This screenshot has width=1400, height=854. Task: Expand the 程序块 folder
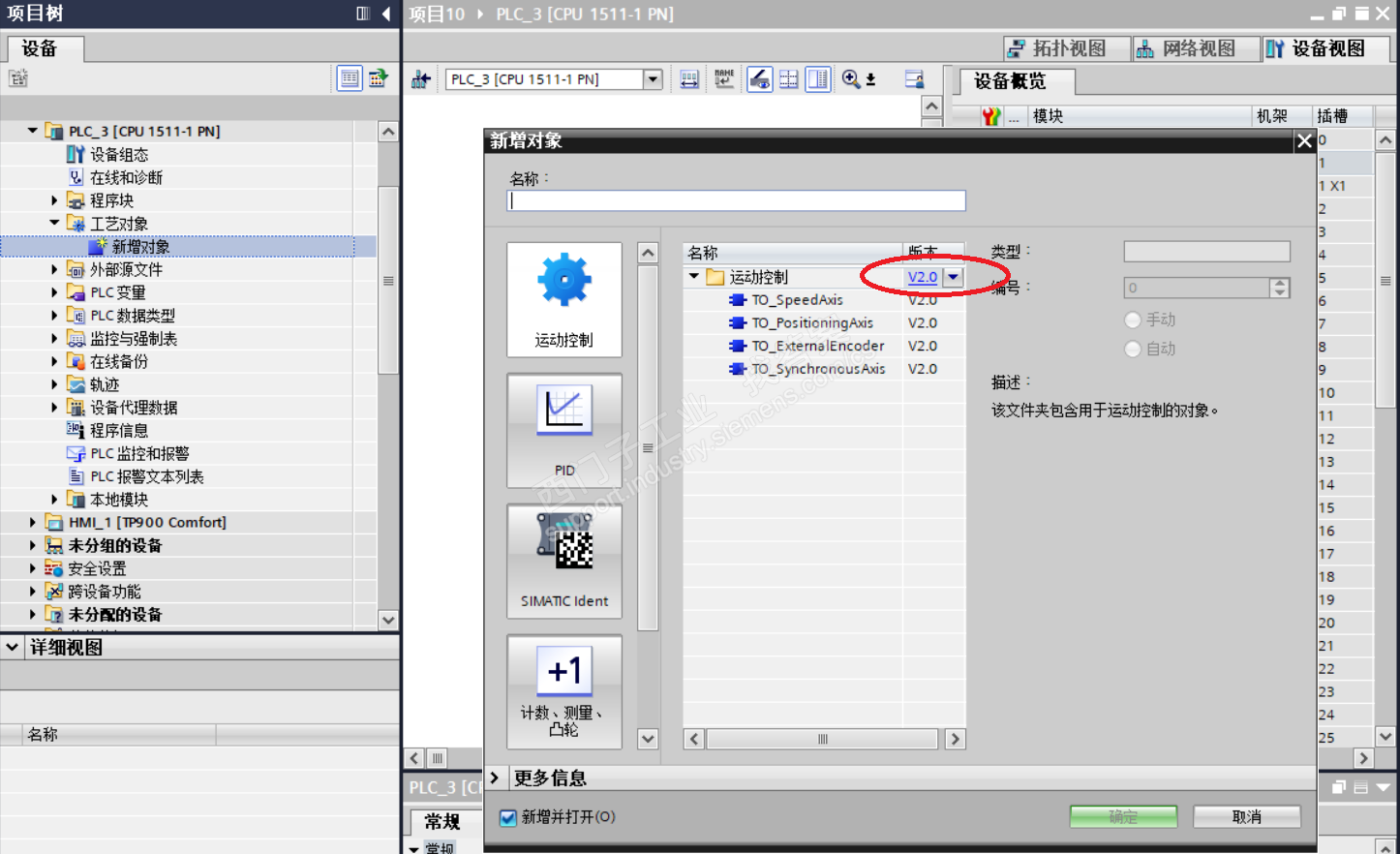pyautogui.click(x=54, y=200)
